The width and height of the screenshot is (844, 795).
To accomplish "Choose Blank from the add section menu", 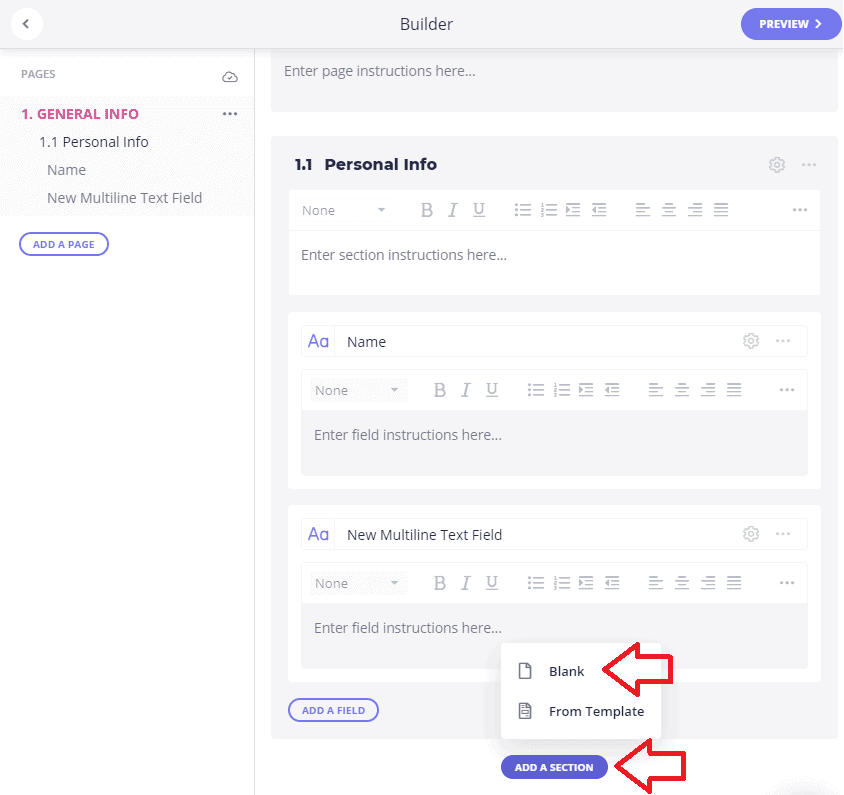I will click(x=566, y=671).
